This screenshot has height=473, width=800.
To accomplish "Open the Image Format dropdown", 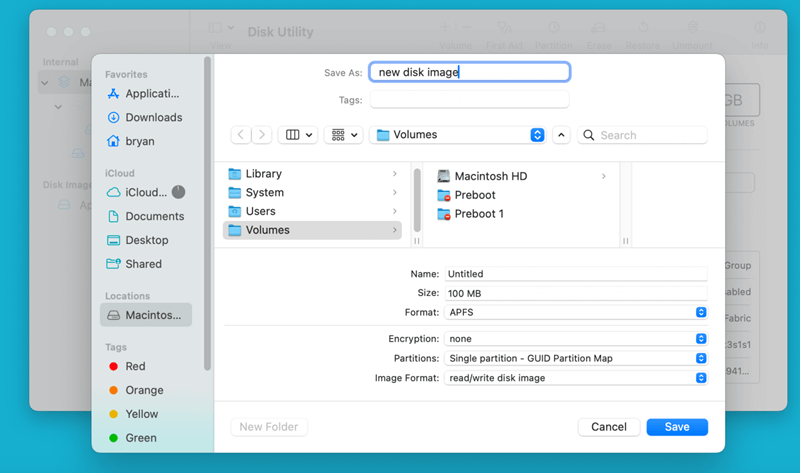I will tap(576, 378).
